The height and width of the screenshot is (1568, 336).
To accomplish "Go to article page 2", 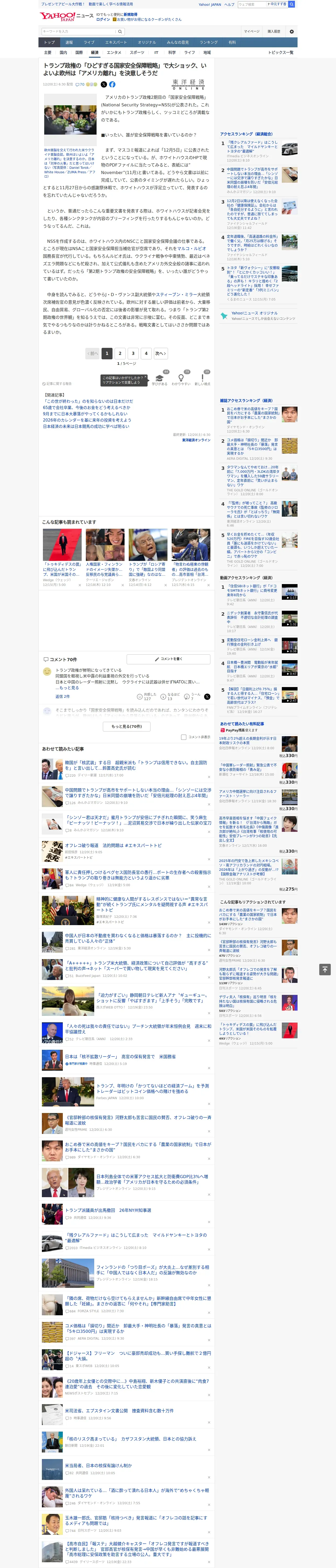I will (x=120, y=353).
